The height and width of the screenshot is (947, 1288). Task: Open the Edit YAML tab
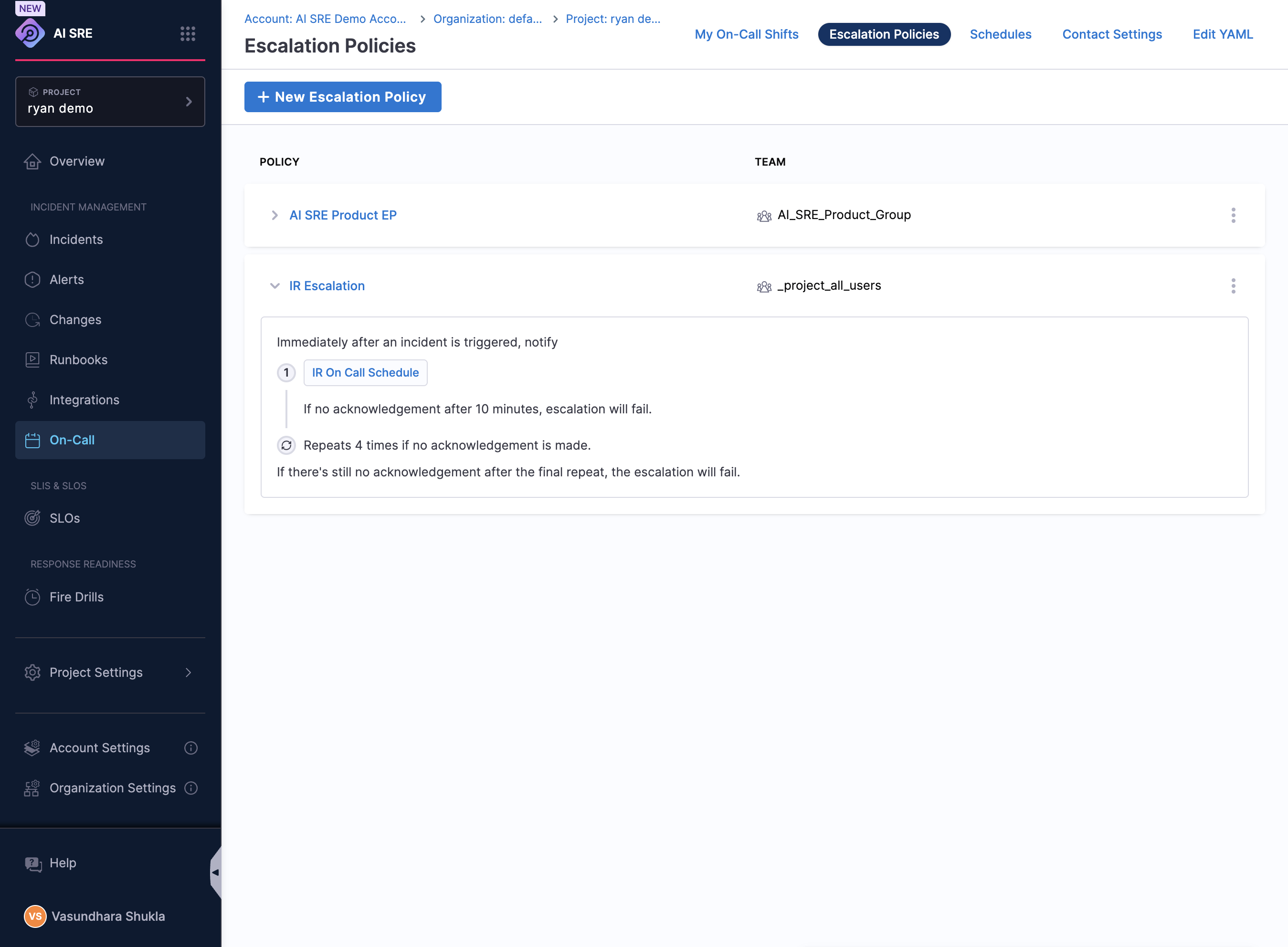1223,34
